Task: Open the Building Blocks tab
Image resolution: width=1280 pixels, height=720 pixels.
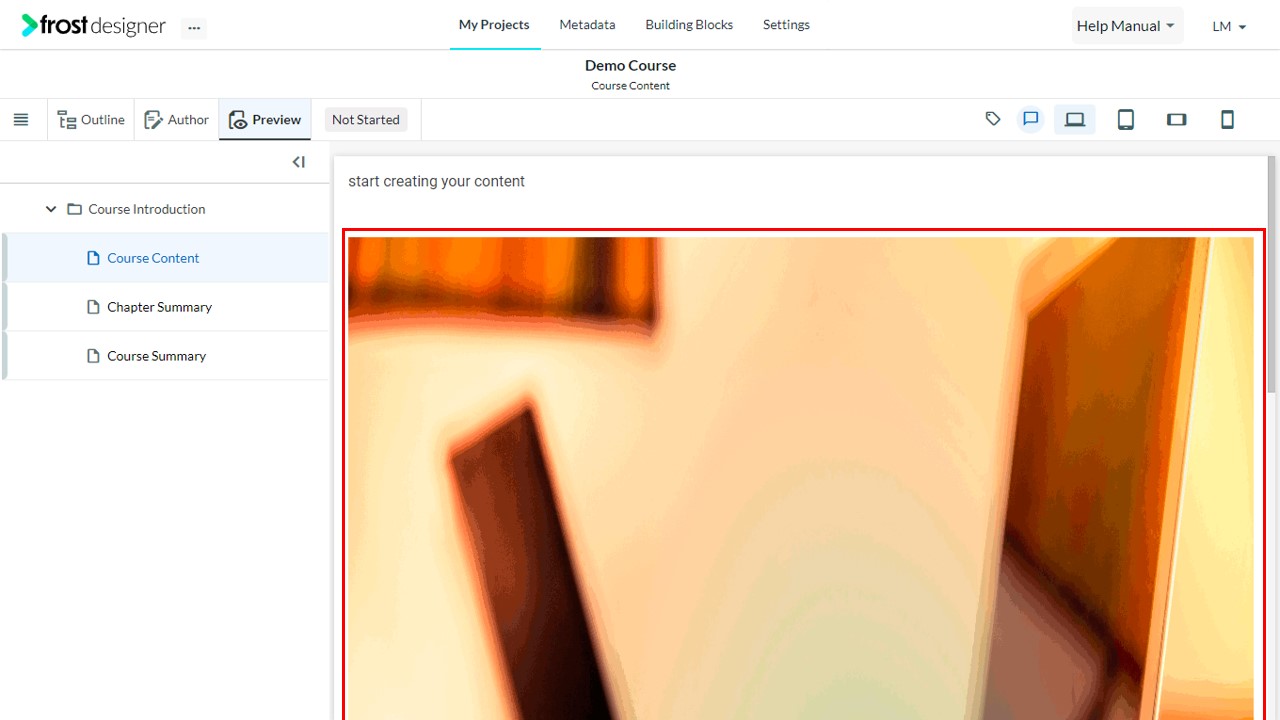Action: point(689,25)
